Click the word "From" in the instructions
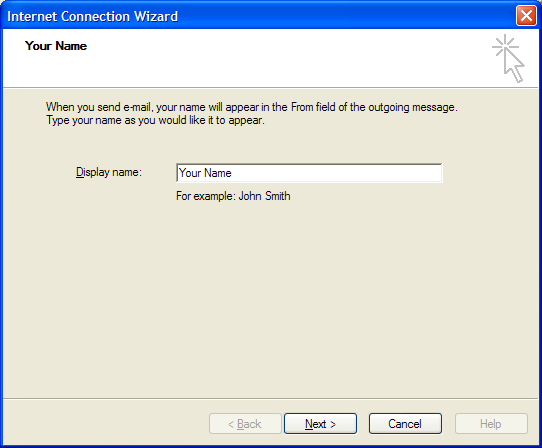This screenshot has height=448, width=542. pyautogui.click(x=302, y=107)
